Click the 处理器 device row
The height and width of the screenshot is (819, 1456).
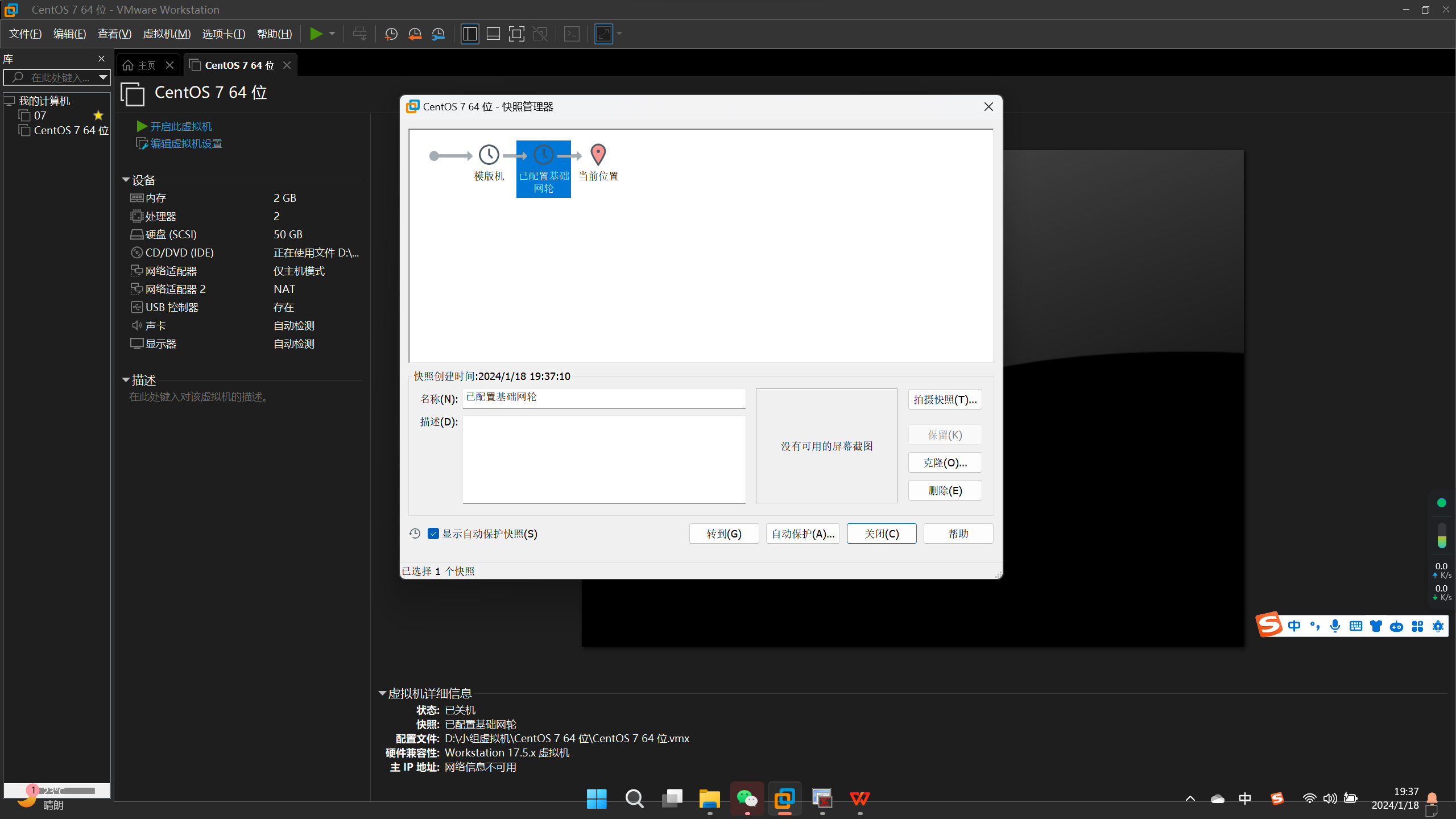pos(246,216)
